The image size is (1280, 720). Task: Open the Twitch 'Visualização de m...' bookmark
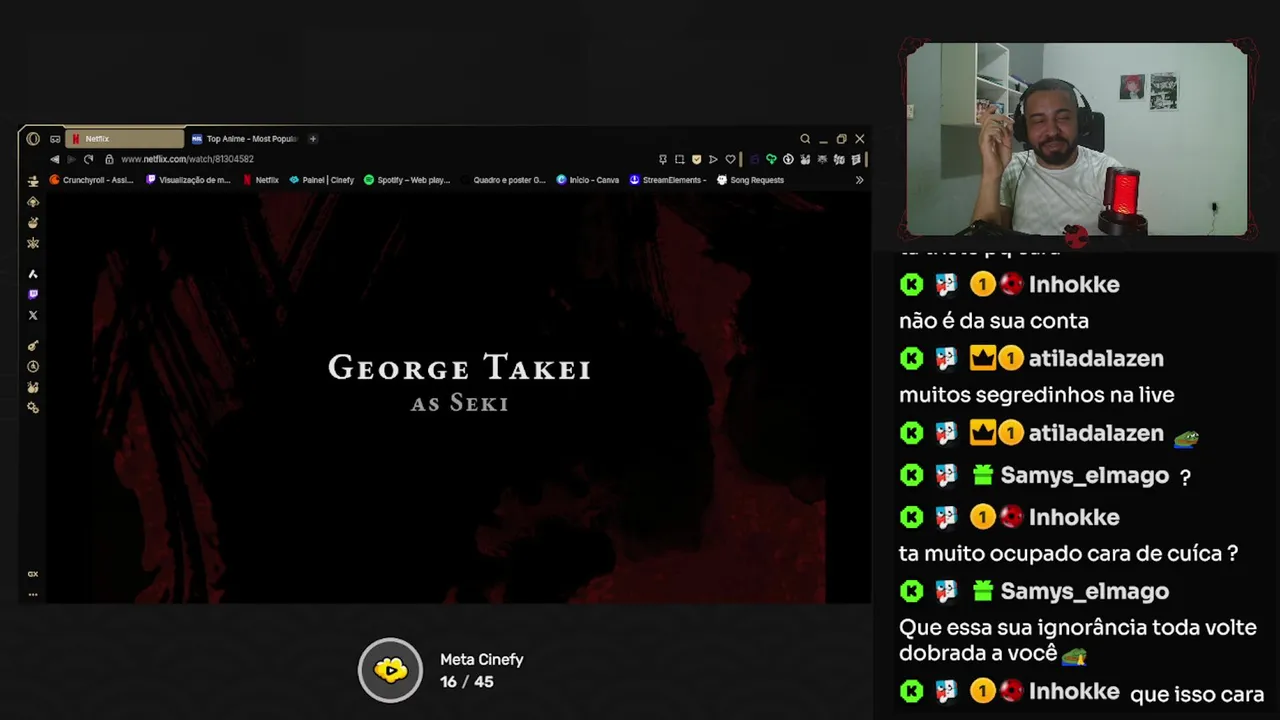[x=188, y=180]
